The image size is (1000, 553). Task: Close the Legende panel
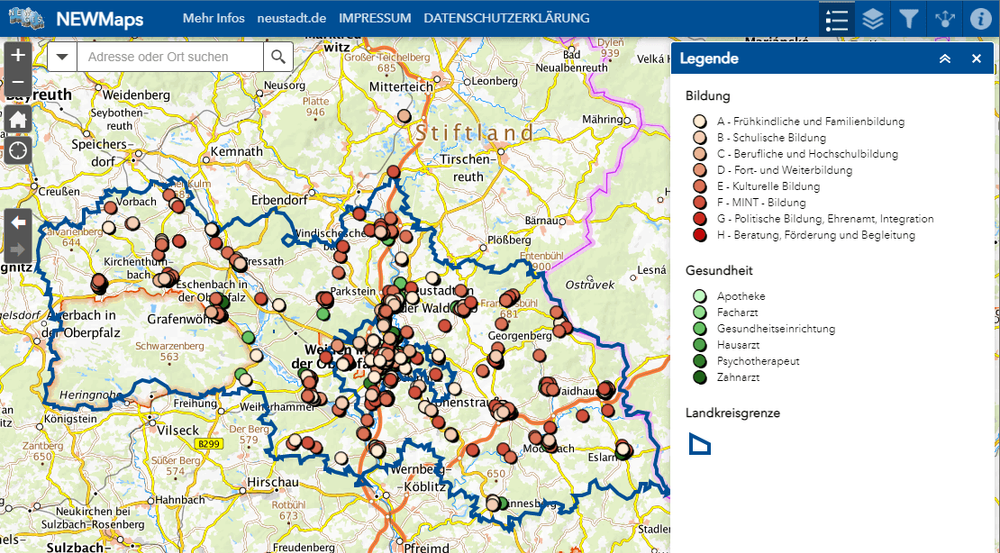pos(976,59)
